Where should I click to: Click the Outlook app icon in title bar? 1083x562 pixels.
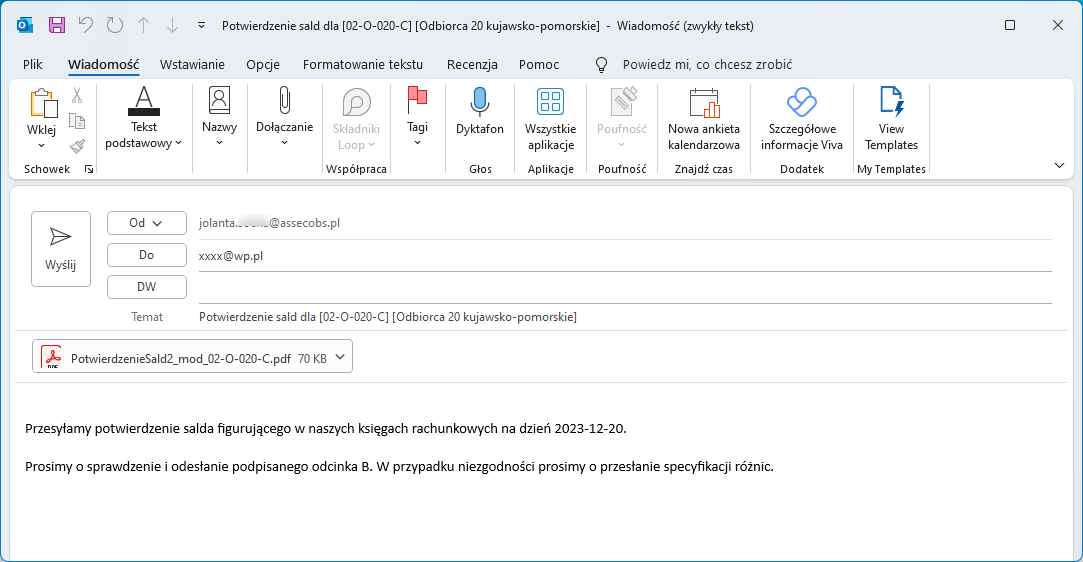coord(25,26)
